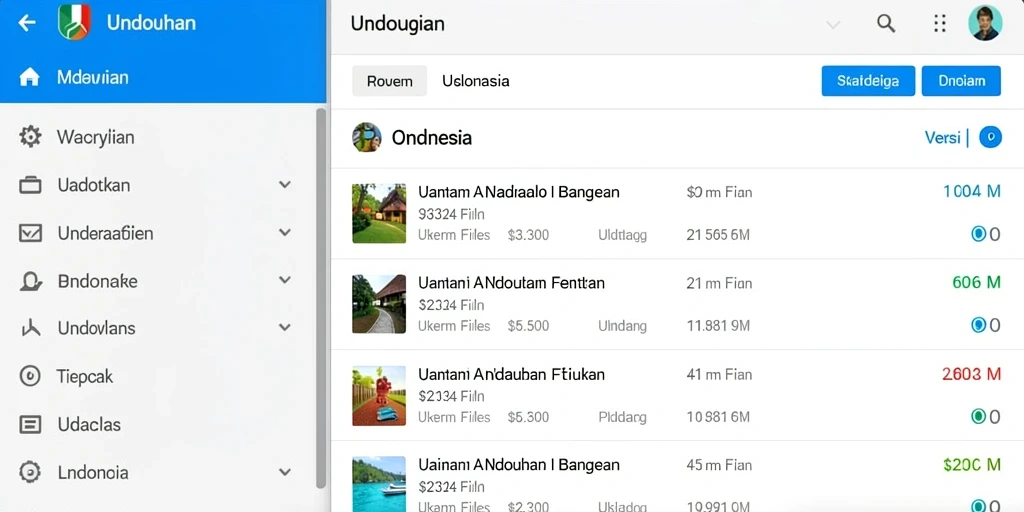
Task: Click the green 606 M value
Action: point(976,282)
